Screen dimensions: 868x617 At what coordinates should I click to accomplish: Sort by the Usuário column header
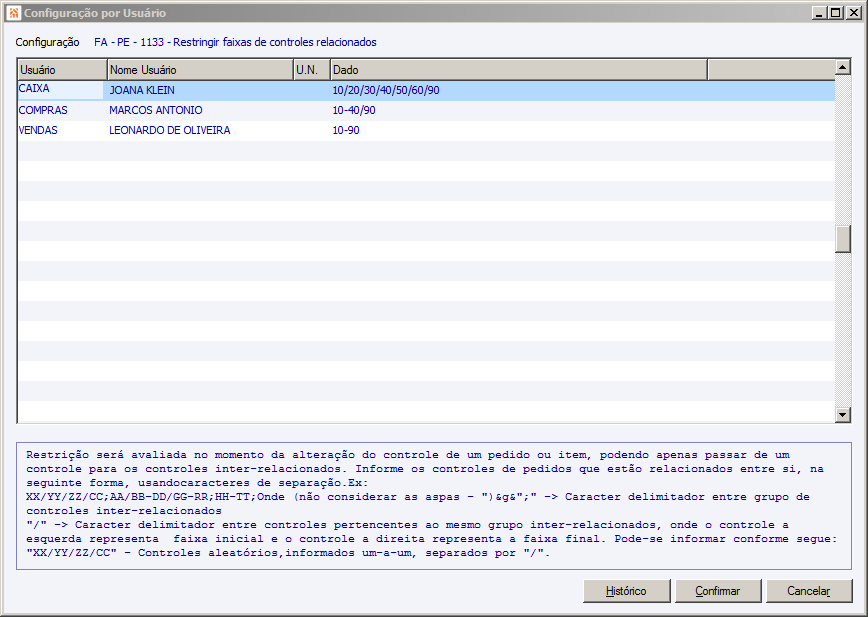point(62,70)
